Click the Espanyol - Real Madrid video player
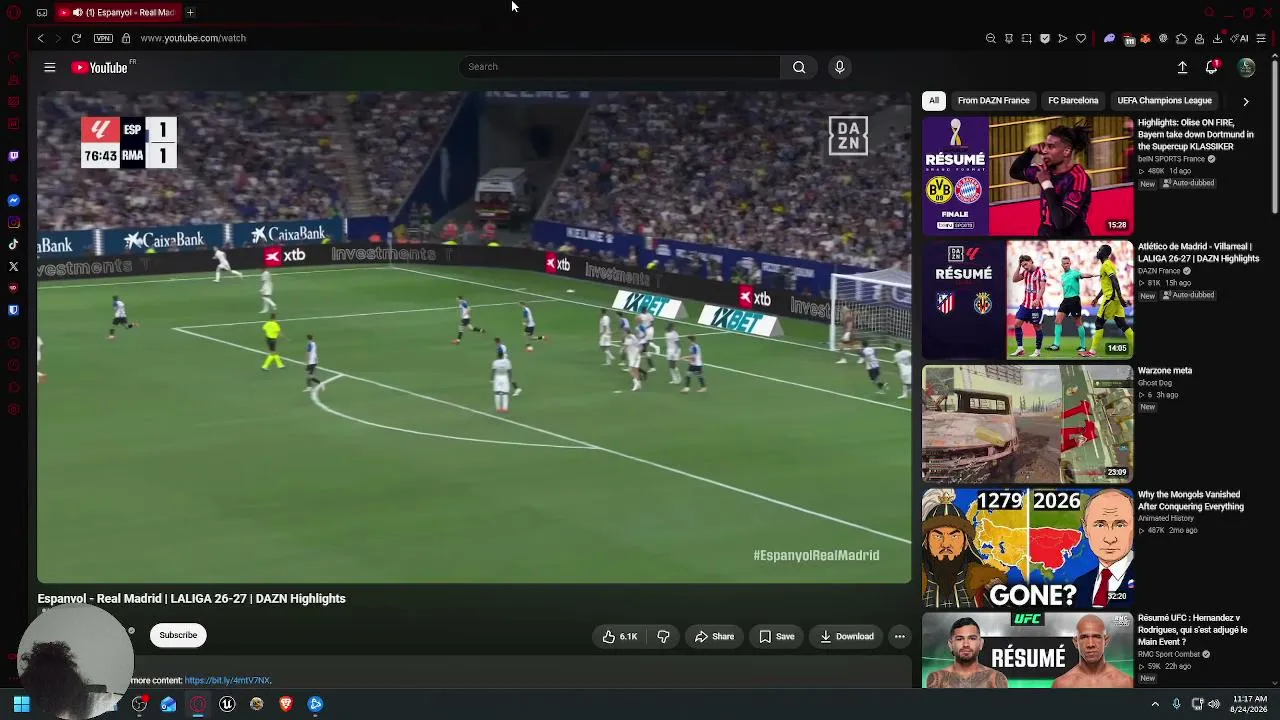 474,338
